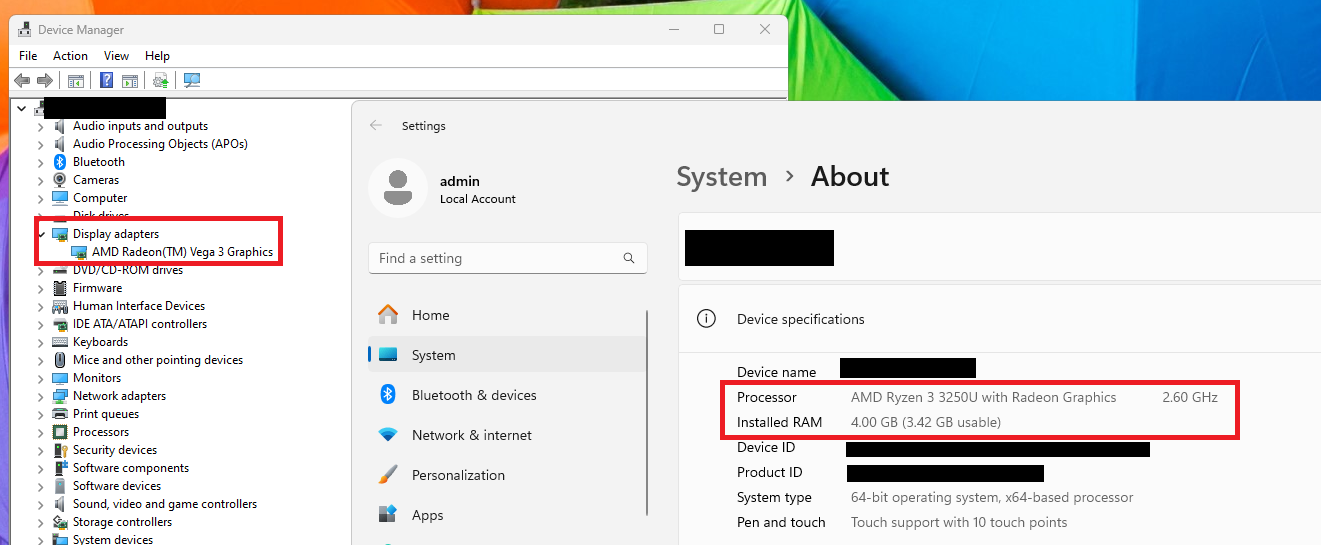Image resolution: width=1321 pixels, height=545 pixels.
Task: Select the Keyboards icon in the device tree
Action: pos(60,342)
